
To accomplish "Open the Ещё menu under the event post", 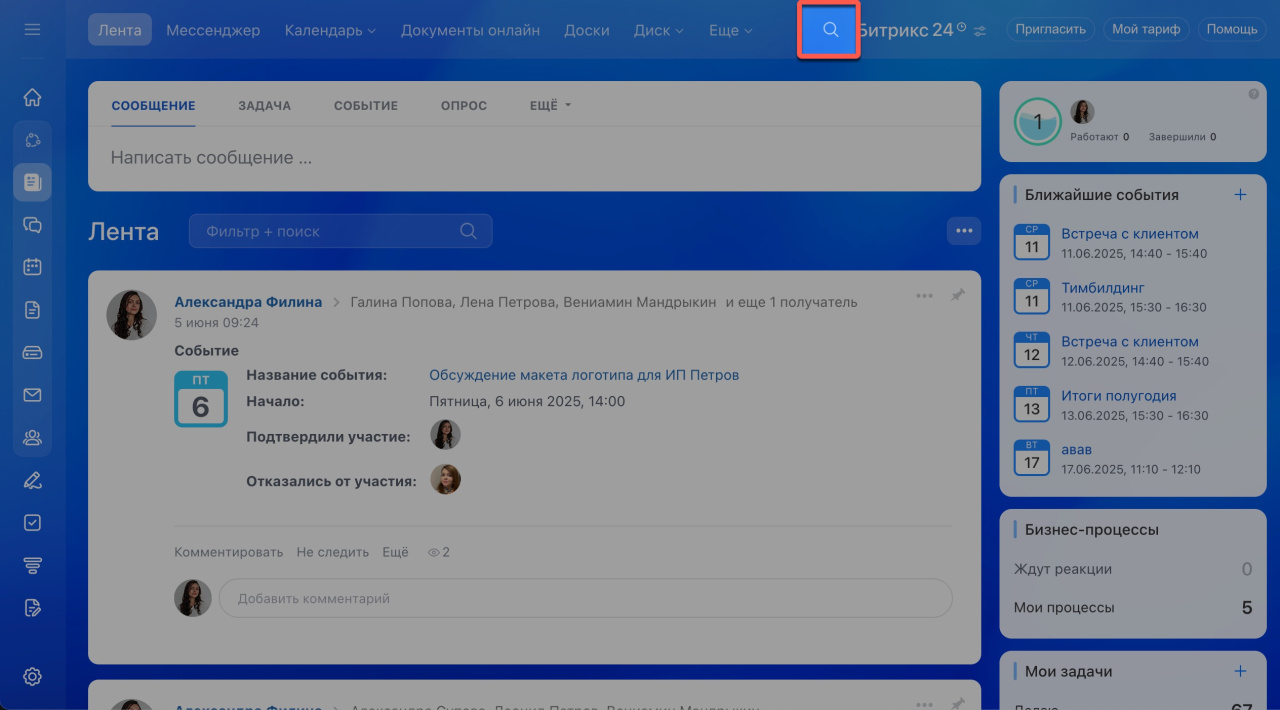I will click(x=396, y=552).
